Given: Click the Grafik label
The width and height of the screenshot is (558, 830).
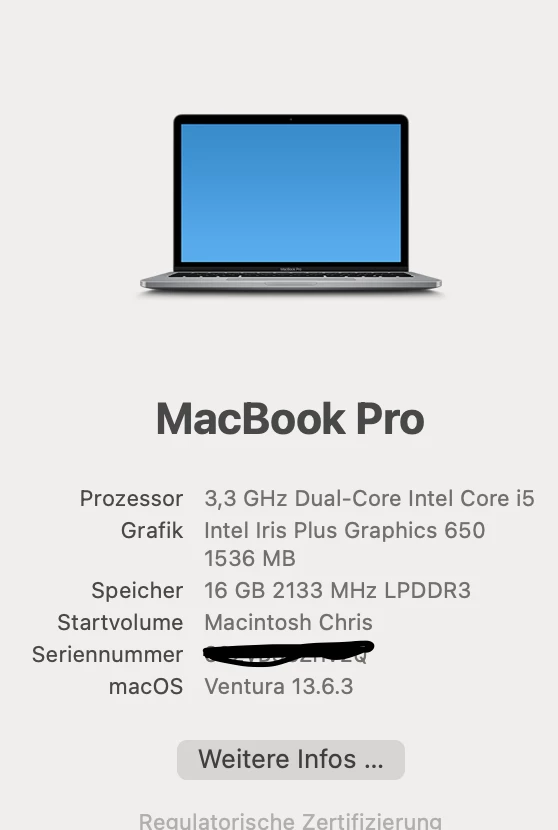Looking at the screenshot, I should coord(152,530).
